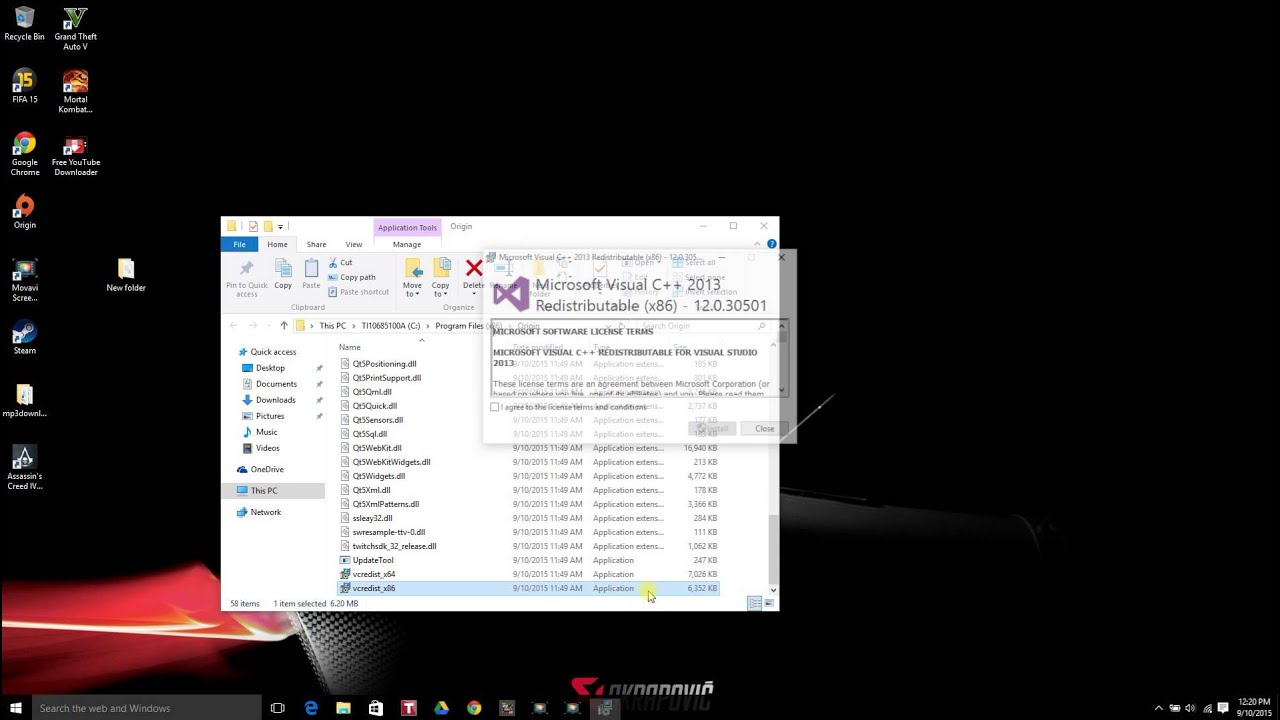Select the Steam desktop shortcut
Image resolution: width=1280 pixels, height=720 pixels.
pyautogui.click(x=24, y=338)
